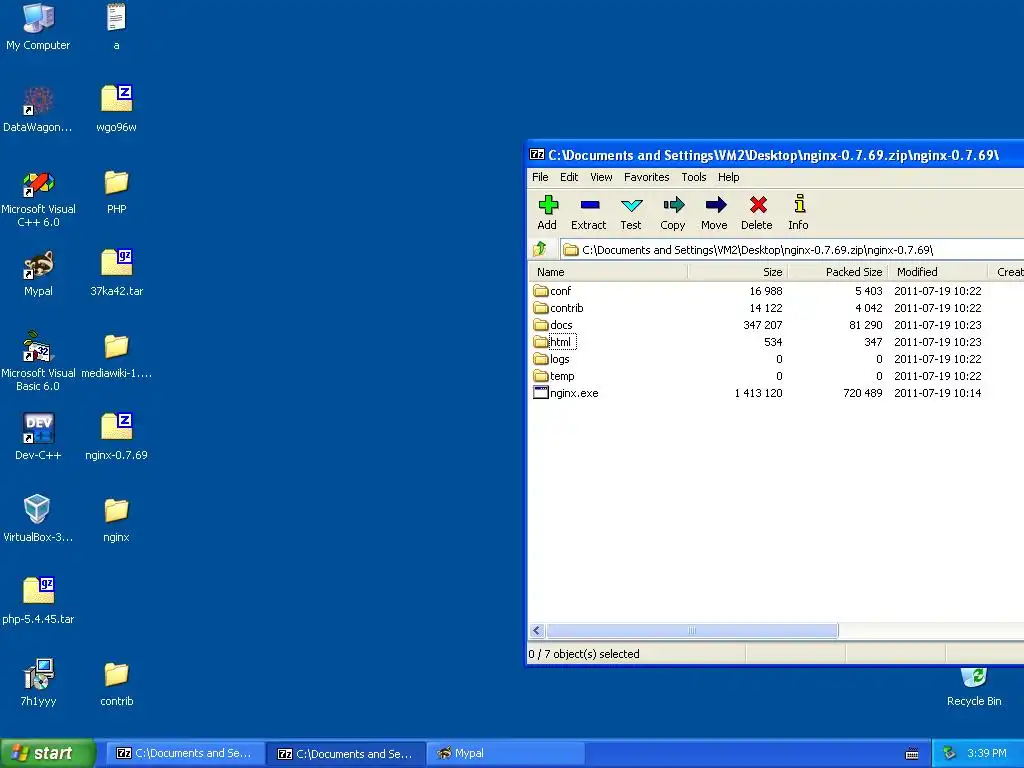
Task: Switch to second 7-Zip taskbar button
Action: coord(345,754)
